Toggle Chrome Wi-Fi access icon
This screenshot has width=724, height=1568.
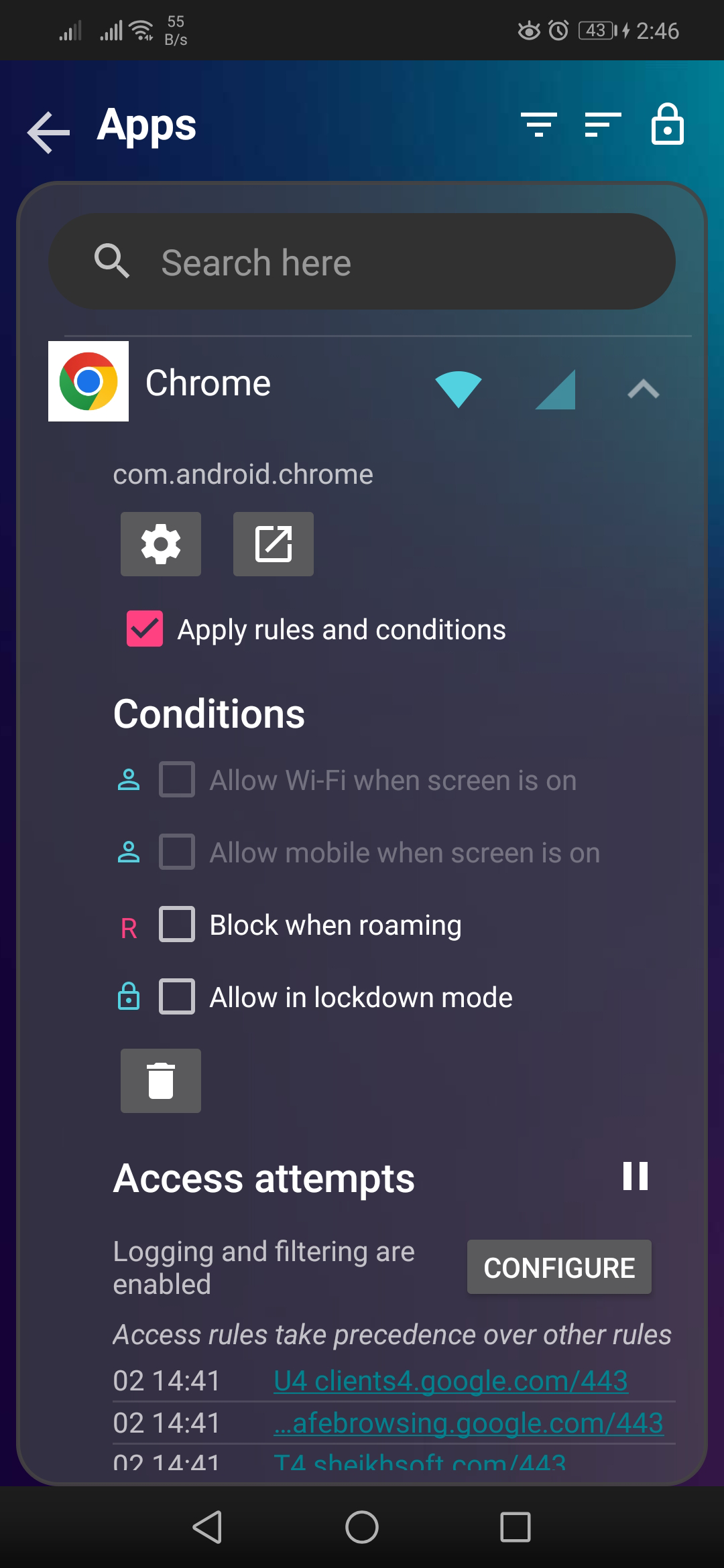459,388
